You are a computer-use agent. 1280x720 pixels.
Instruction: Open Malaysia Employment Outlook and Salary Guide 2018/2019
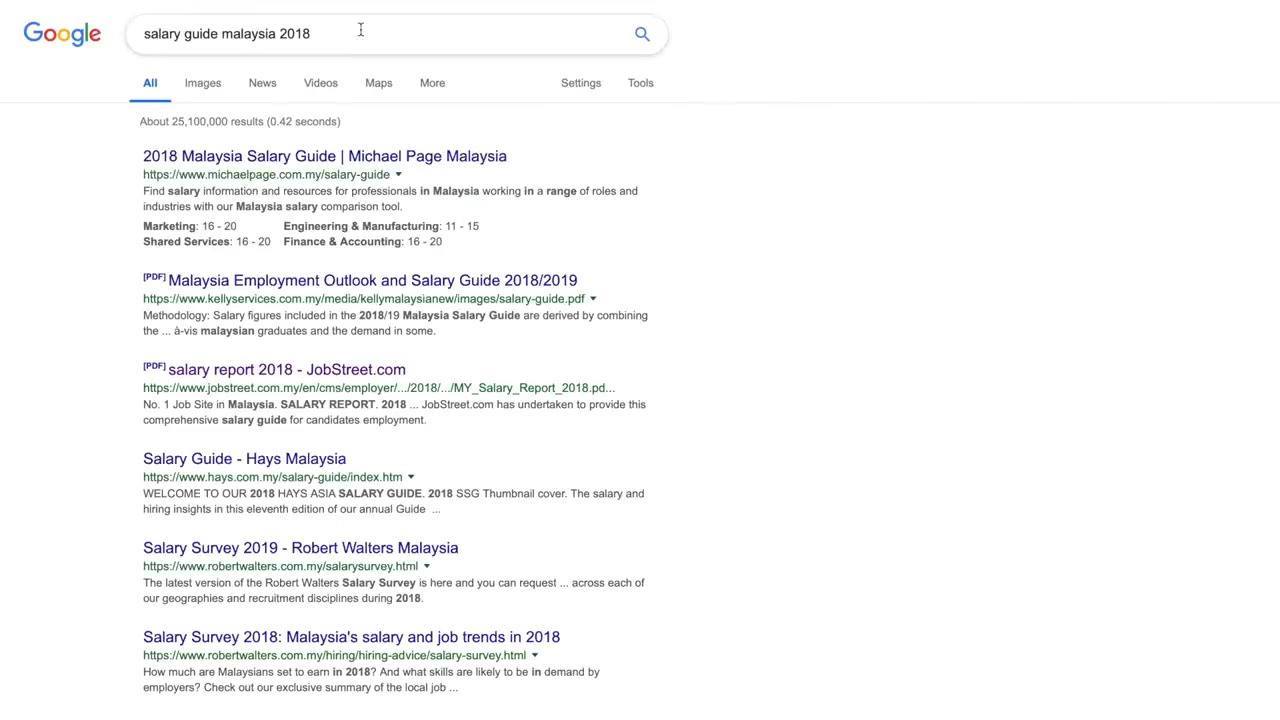click(x=373, y=281)
